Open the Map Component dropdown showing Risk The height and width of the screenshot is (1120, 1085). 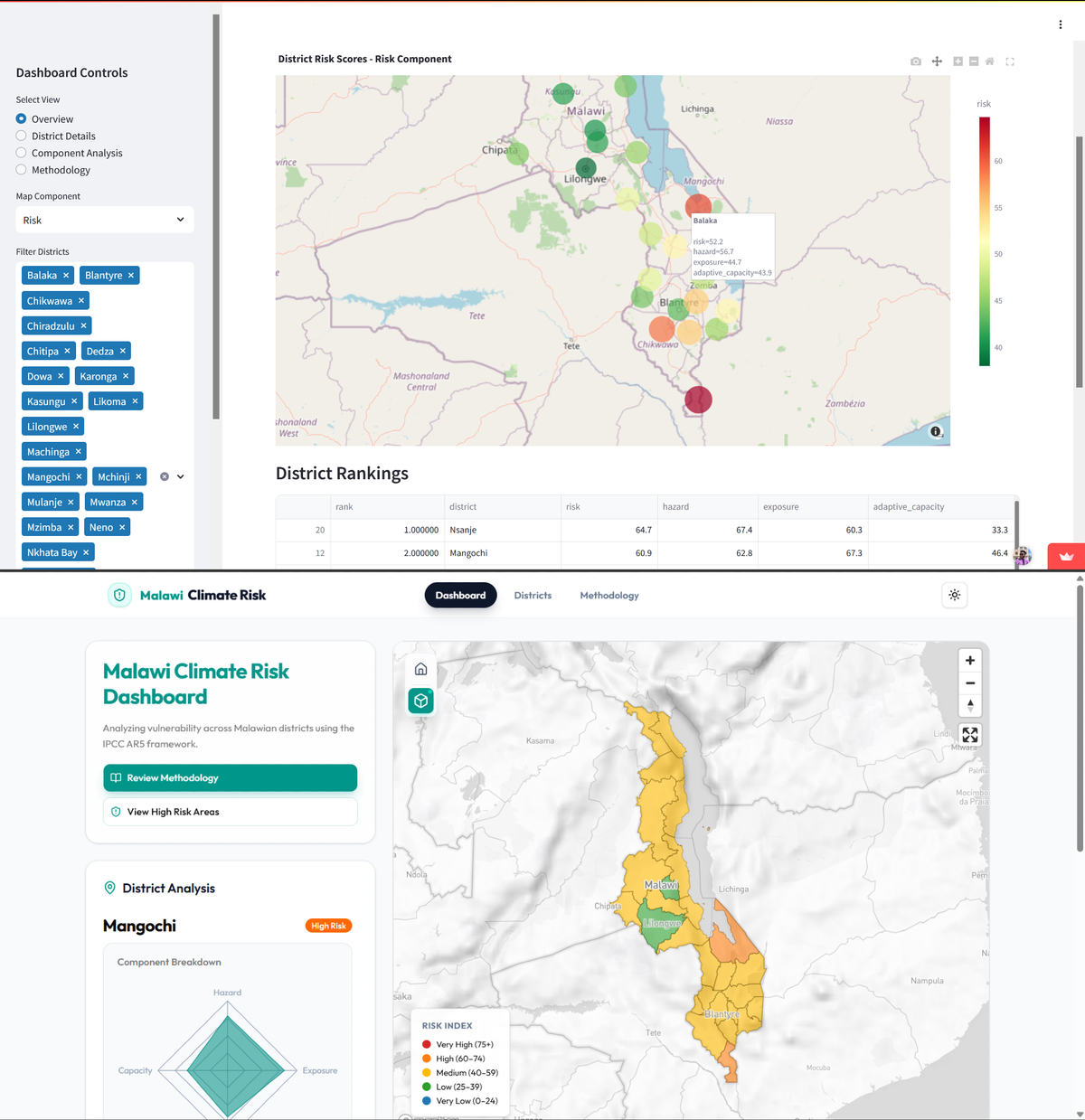[x=104, y=220]
